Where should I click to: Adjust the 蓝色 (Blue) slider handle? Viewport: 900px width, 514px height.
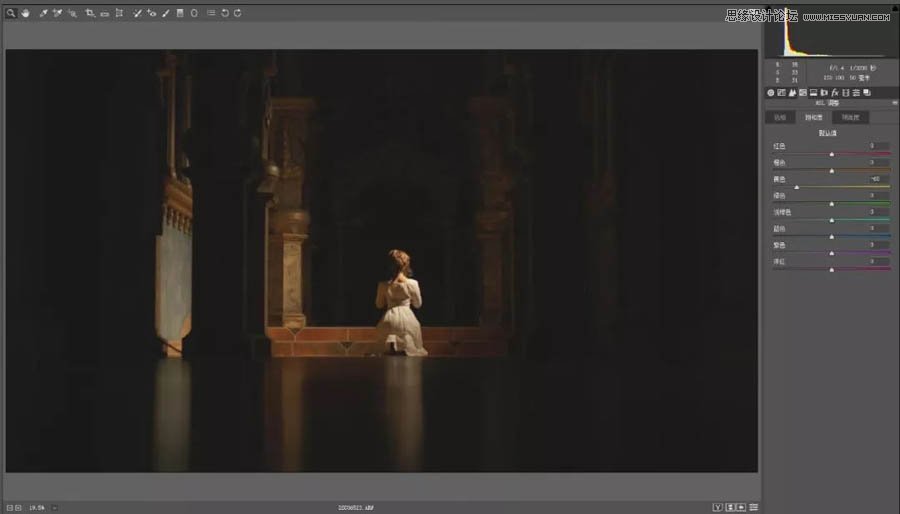(x=832, y=237)
